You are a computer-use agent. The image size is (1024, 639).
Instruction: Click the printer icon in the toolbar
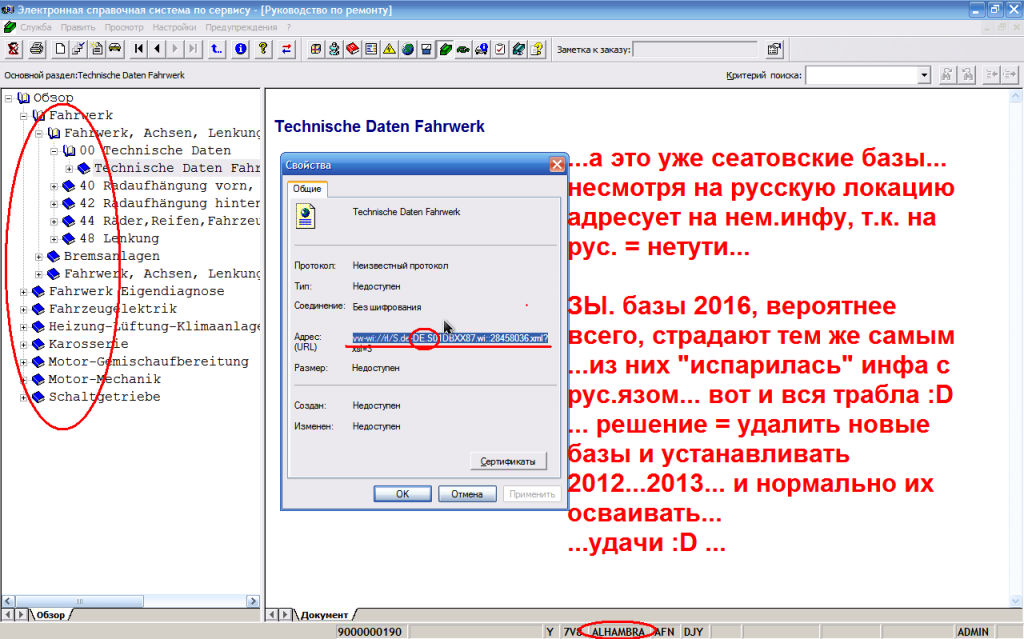[x=37, y=48]
